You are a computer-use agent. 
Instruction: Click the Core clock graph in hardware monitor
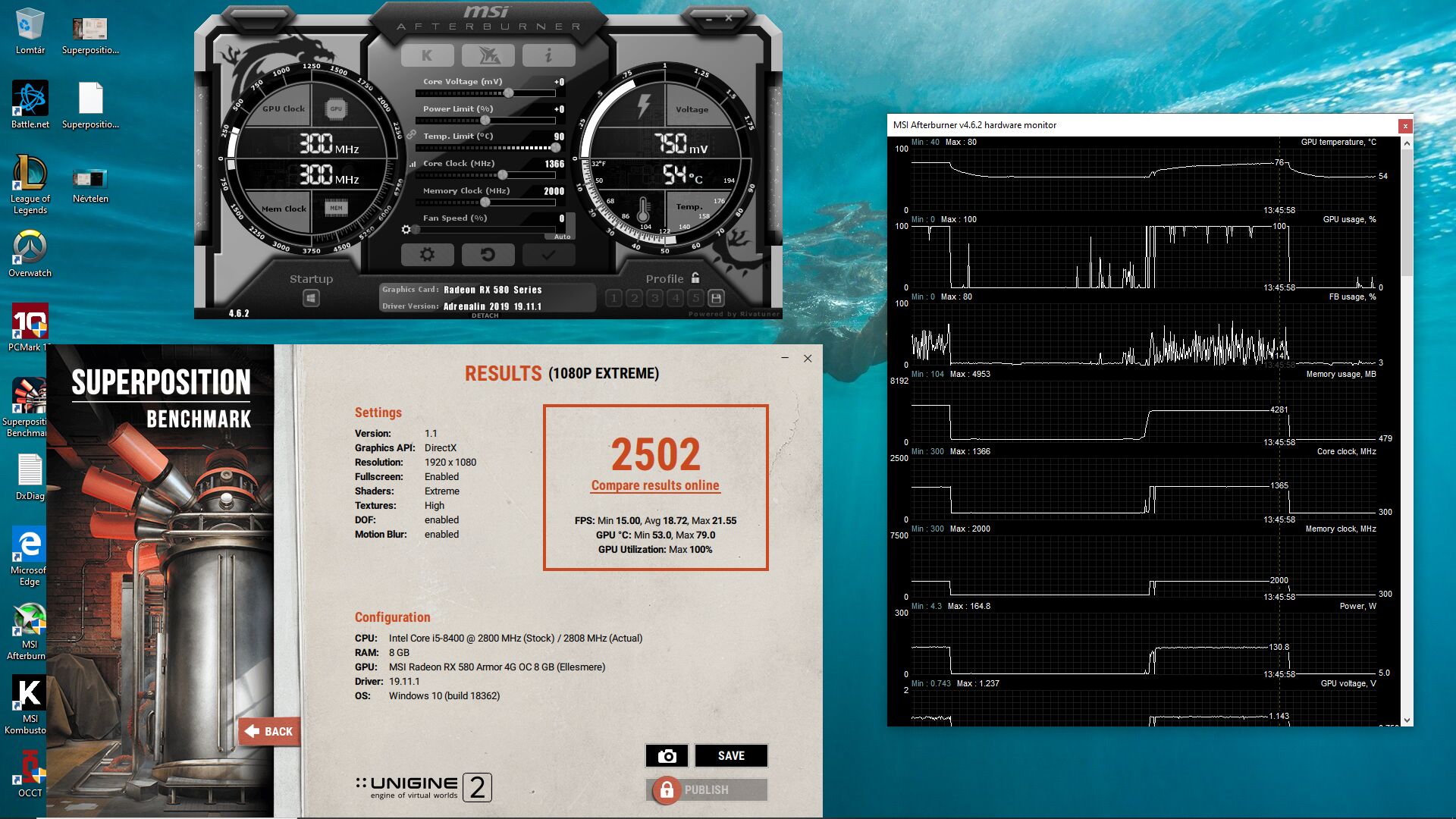tap(1144, 488)
